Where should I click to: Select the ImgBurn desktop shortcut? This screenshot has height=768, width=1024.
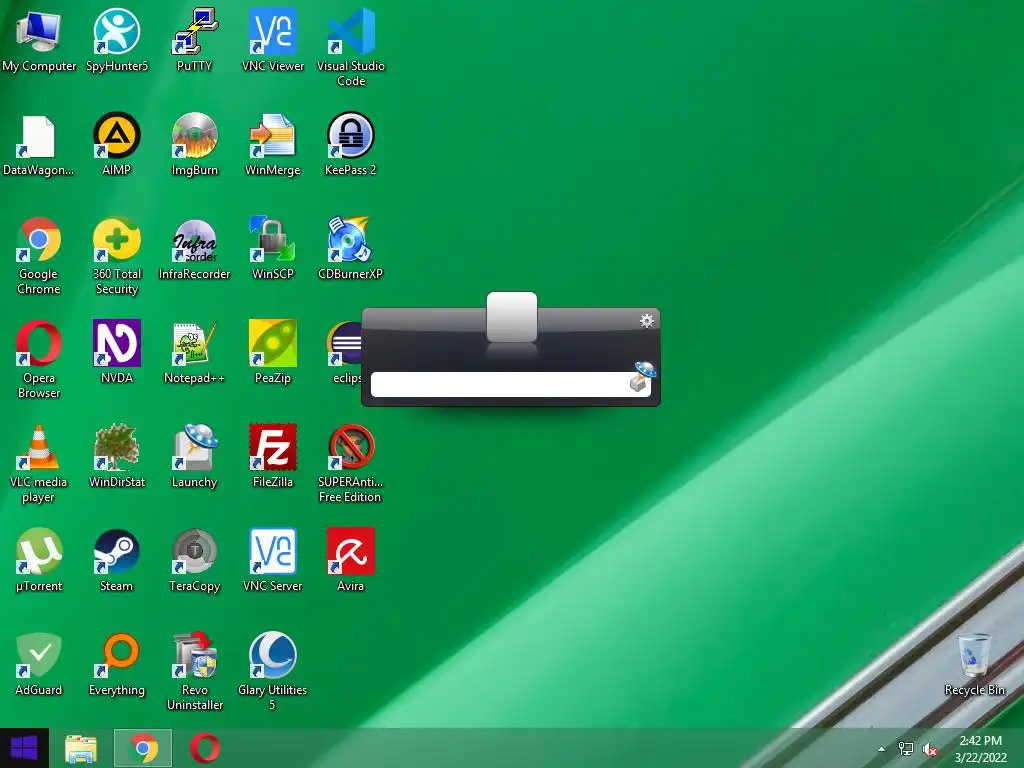point(195,144)
